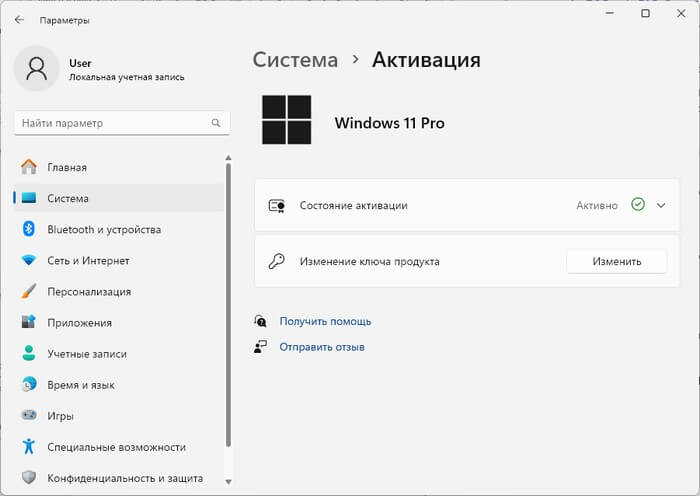
Task: Open the Отправить отзыв link
Action: tap(322, 347)
